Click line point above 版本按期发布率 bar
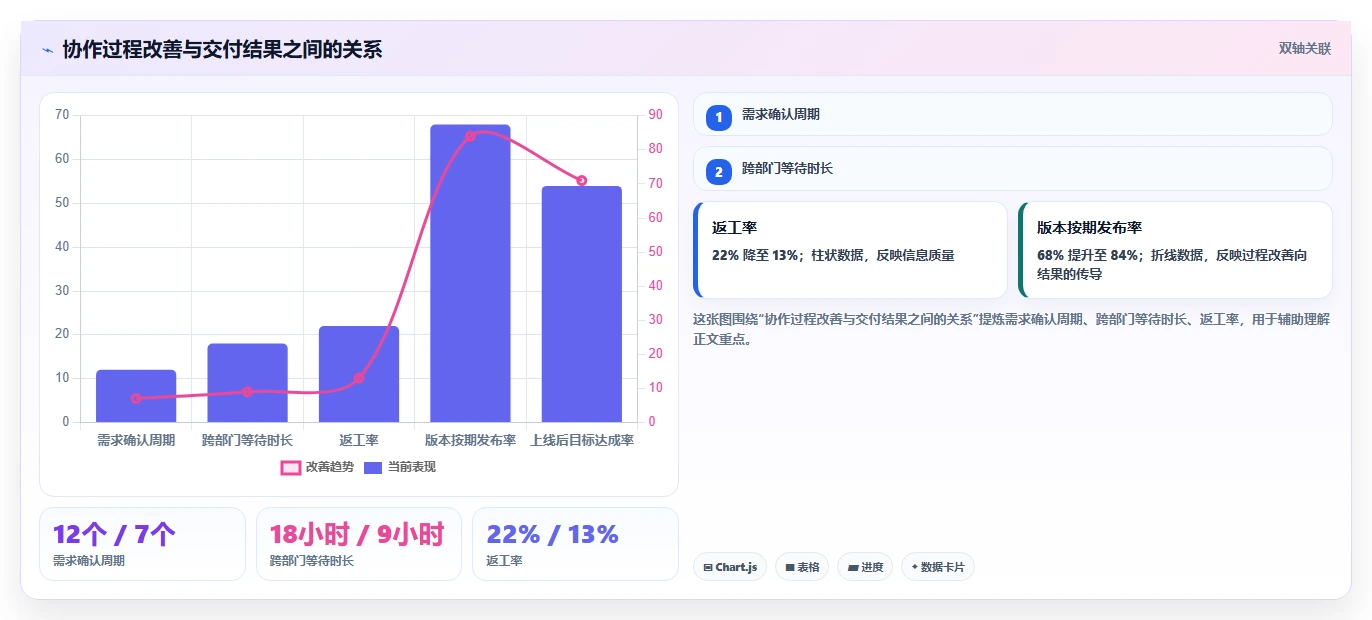 click(x=470, y=136)
